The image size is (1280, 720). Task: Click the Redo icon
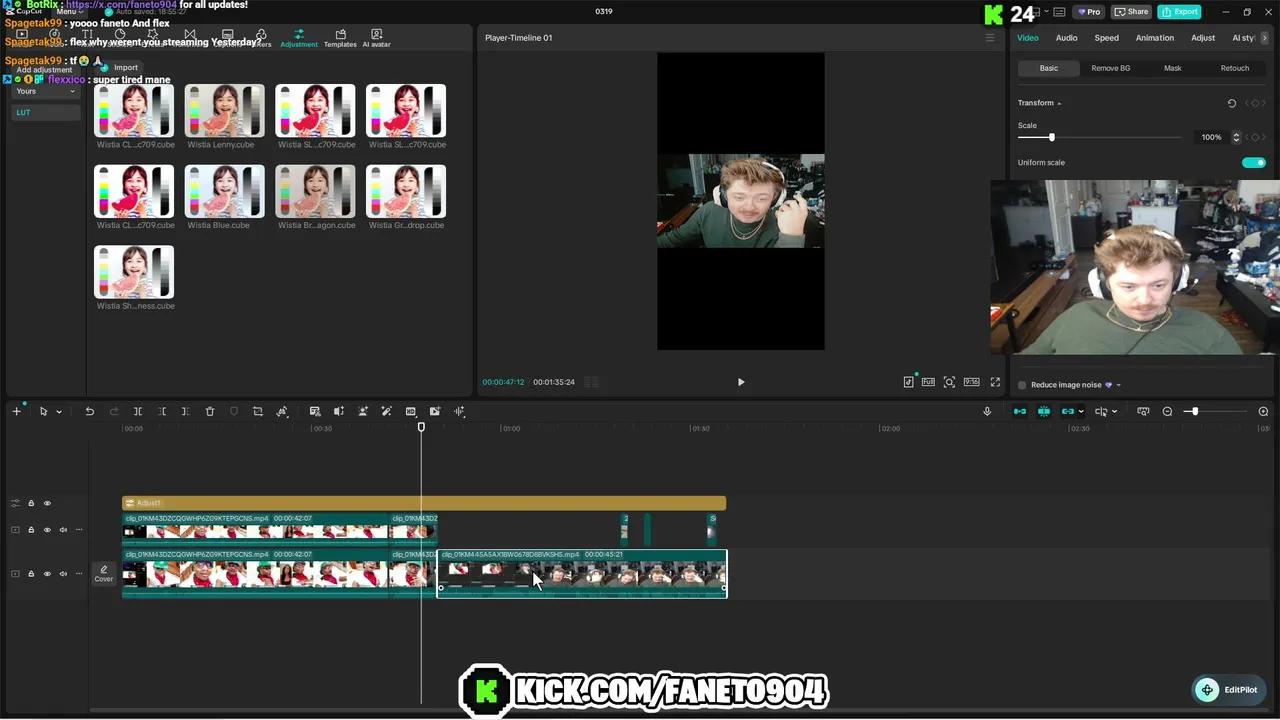pos(113,411)
